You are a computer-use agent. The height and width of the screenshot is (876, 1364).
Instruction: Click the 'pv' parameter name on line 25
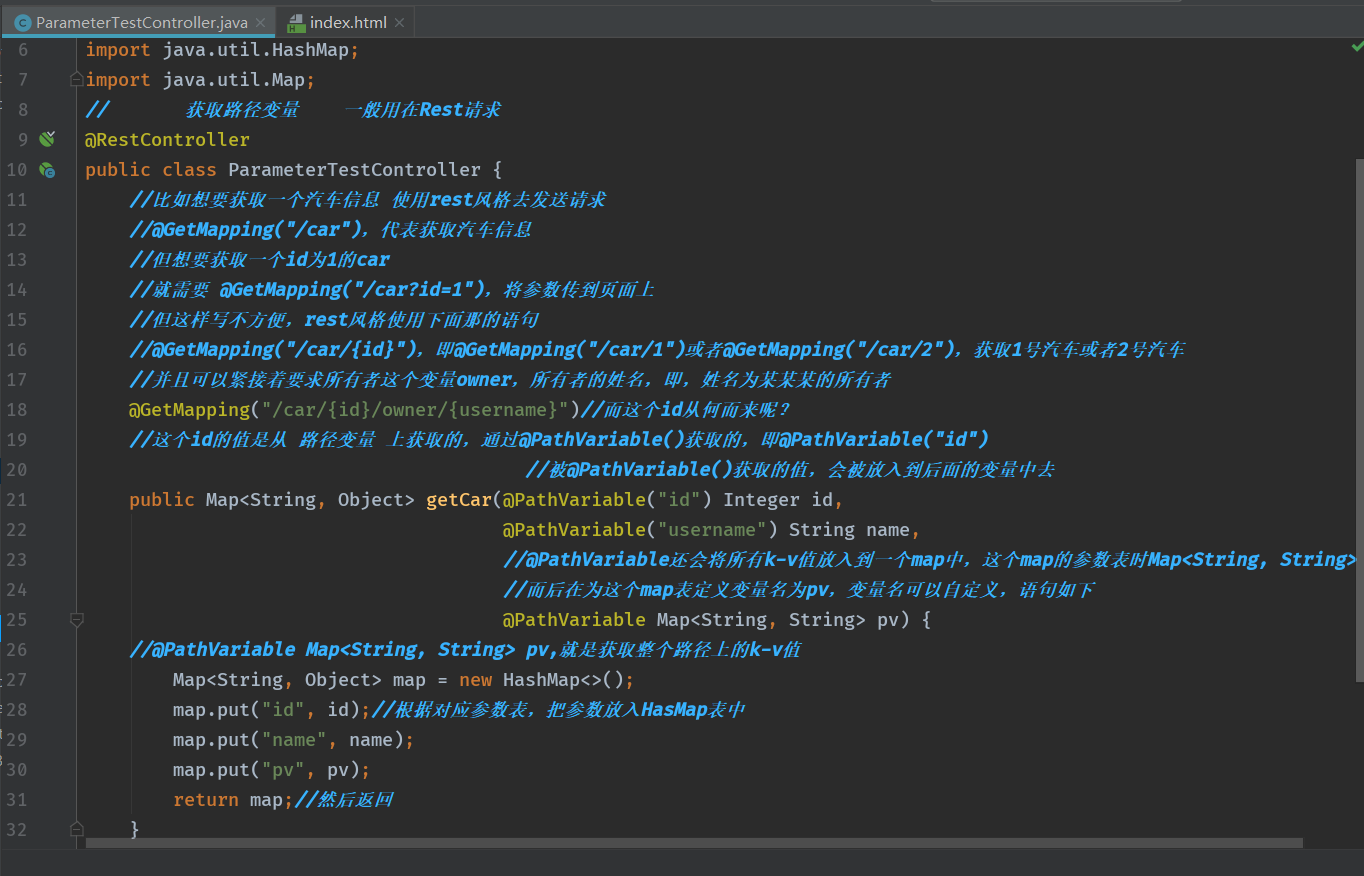[x=888, y=620]
